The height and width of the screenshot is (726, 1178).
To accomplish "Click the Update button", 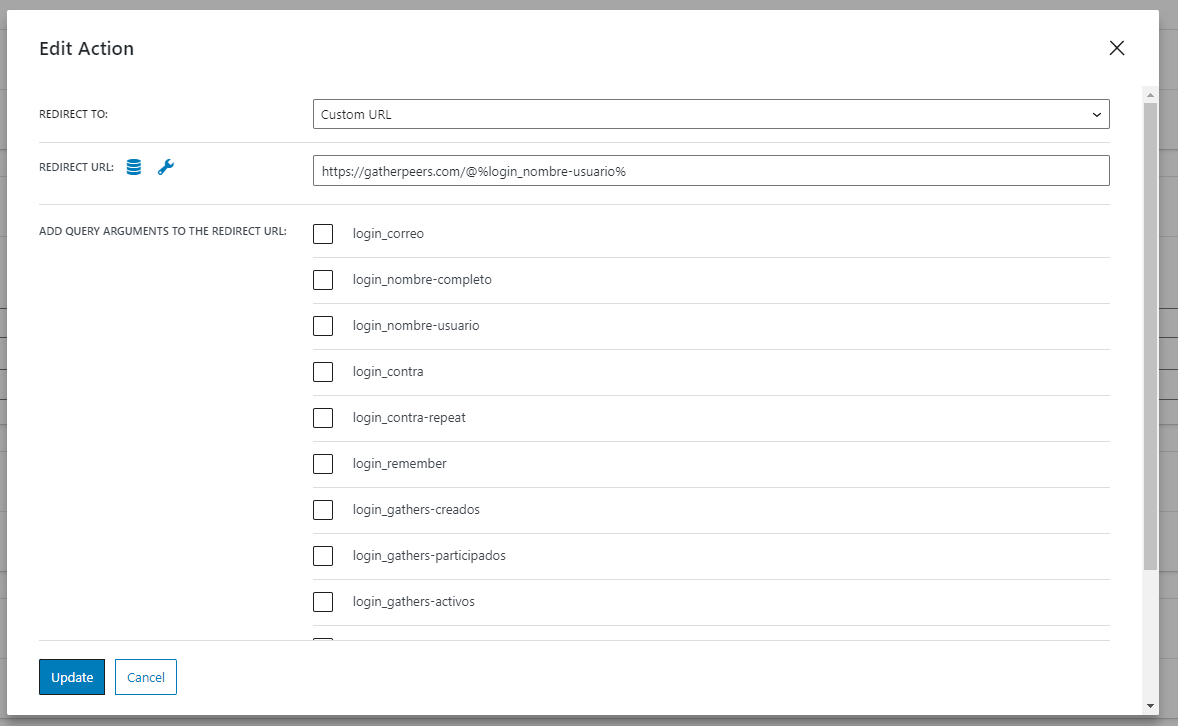I will pos(71,676).
